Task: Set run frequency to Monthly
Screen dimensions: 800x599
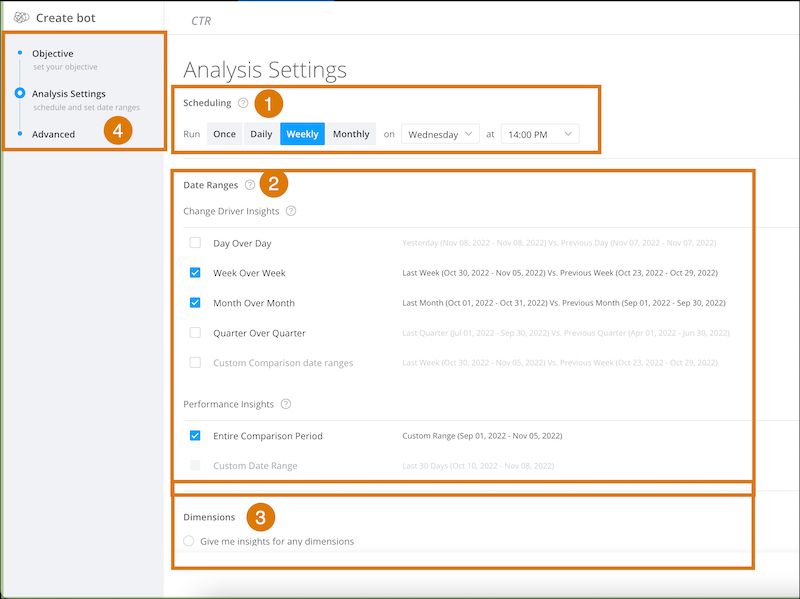Action: [x=351, y=134]
